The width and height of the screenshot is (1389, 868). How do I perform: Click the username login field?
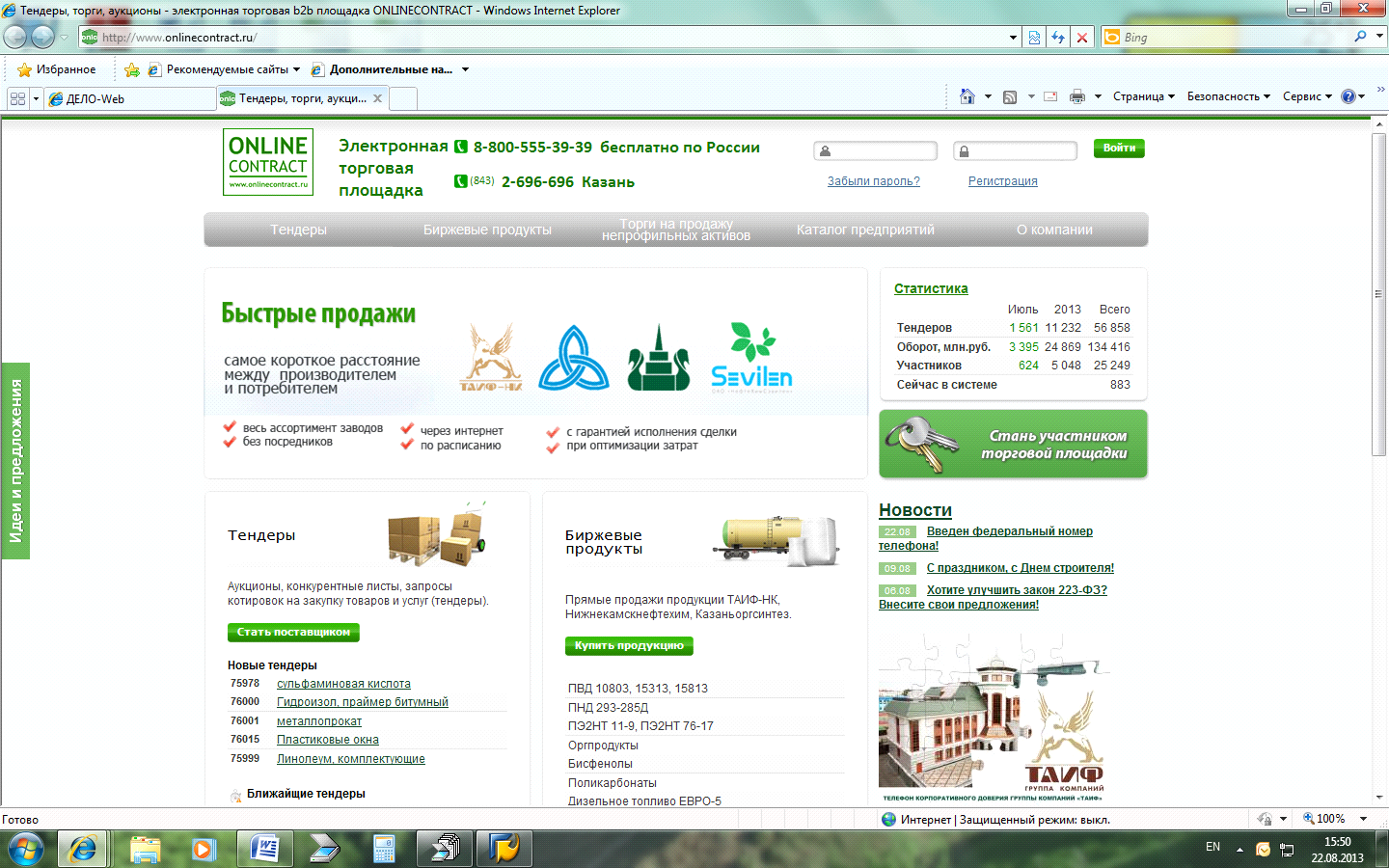click(875, 150)
